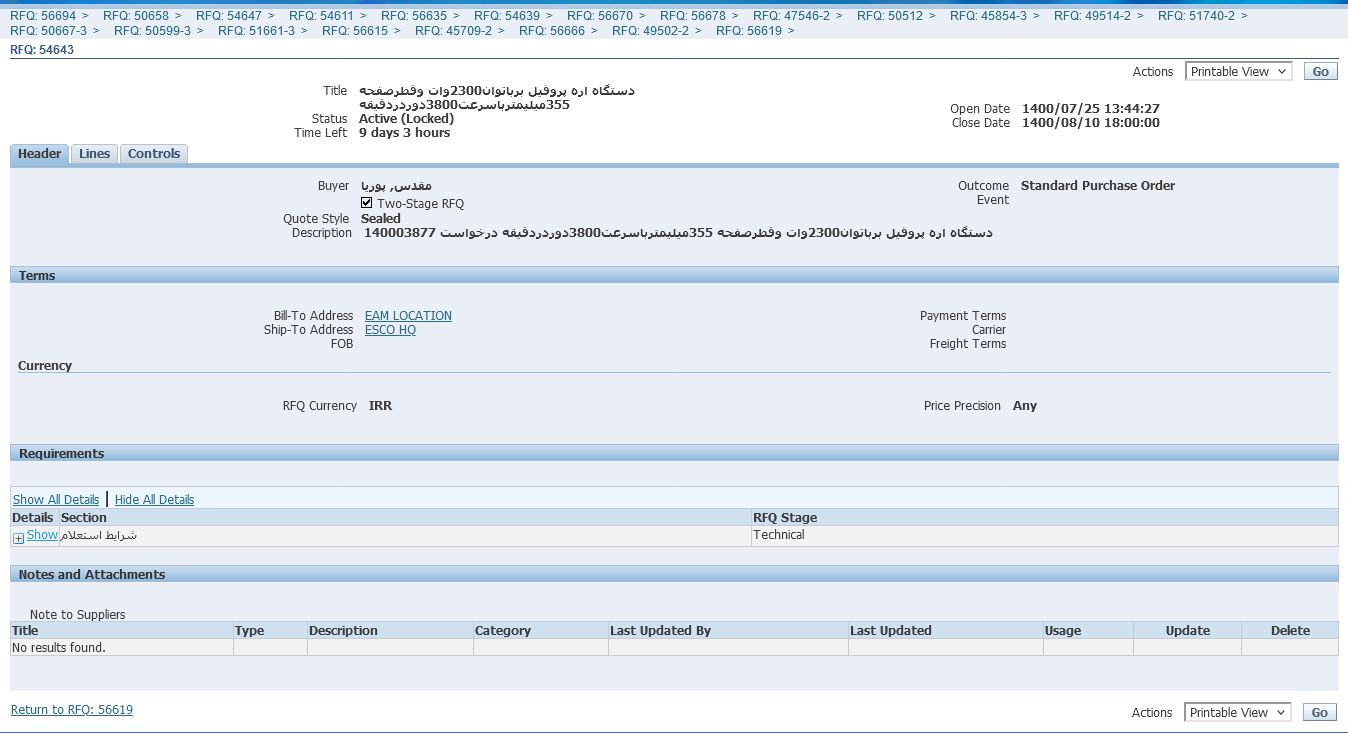Follow Return to RFQ: 56619 link

[72, 710]
